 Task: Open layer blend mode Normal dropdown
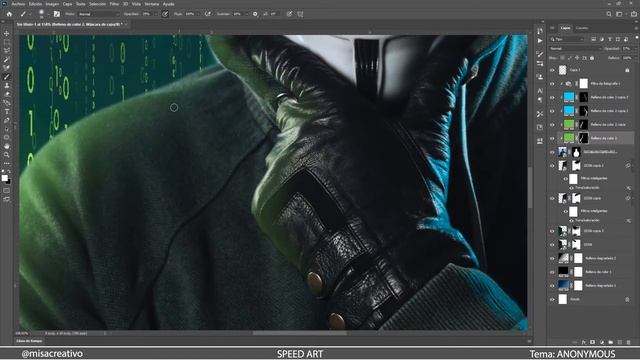click(576, 49)
